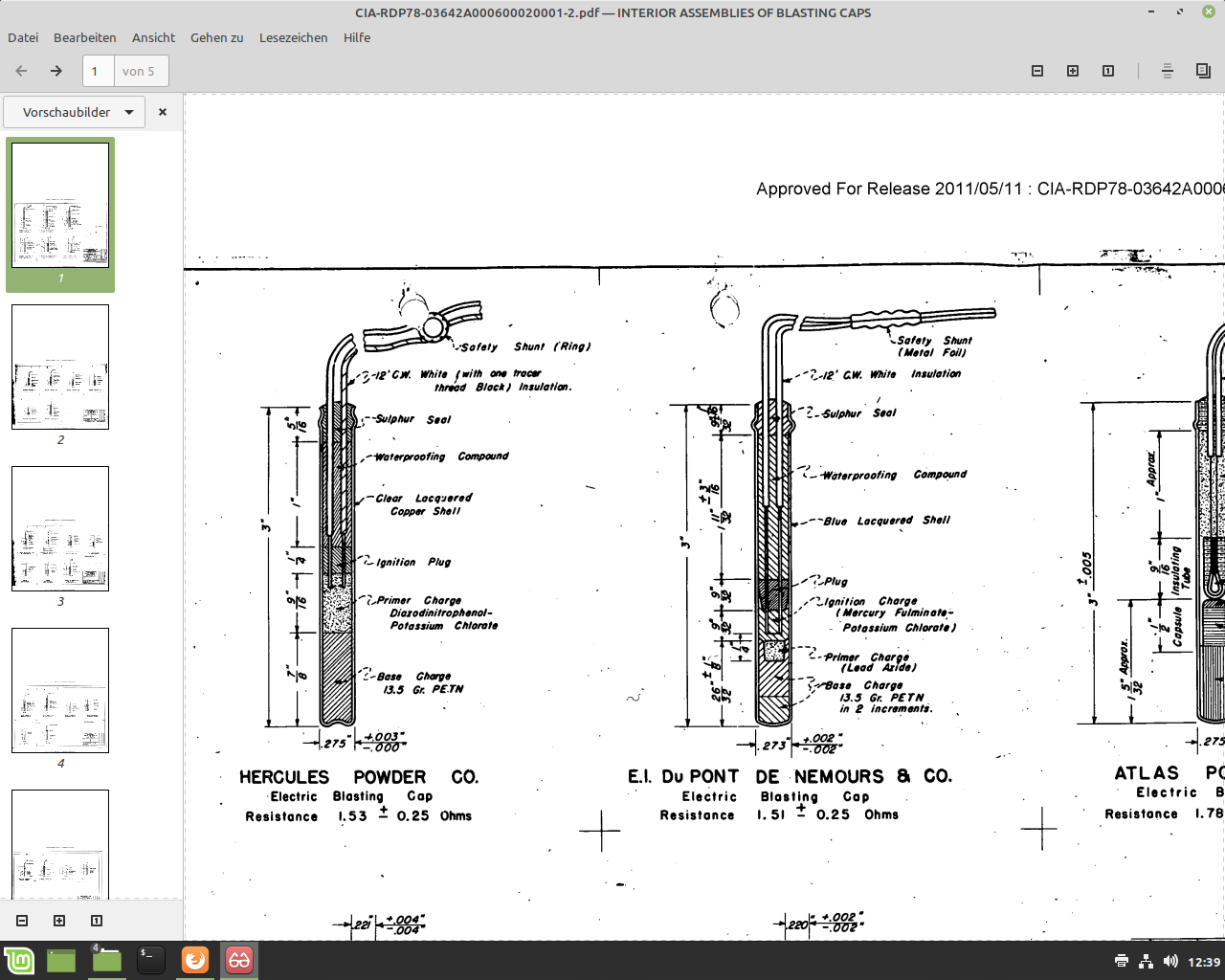Close the thumbnails sidebar

point(163,112)
